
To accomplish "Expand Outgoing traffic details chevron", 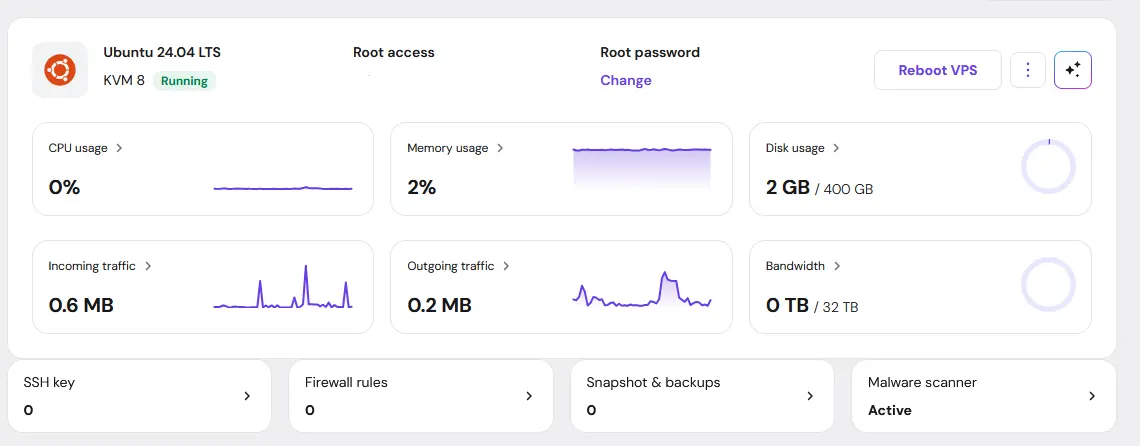I will [506, 266].
